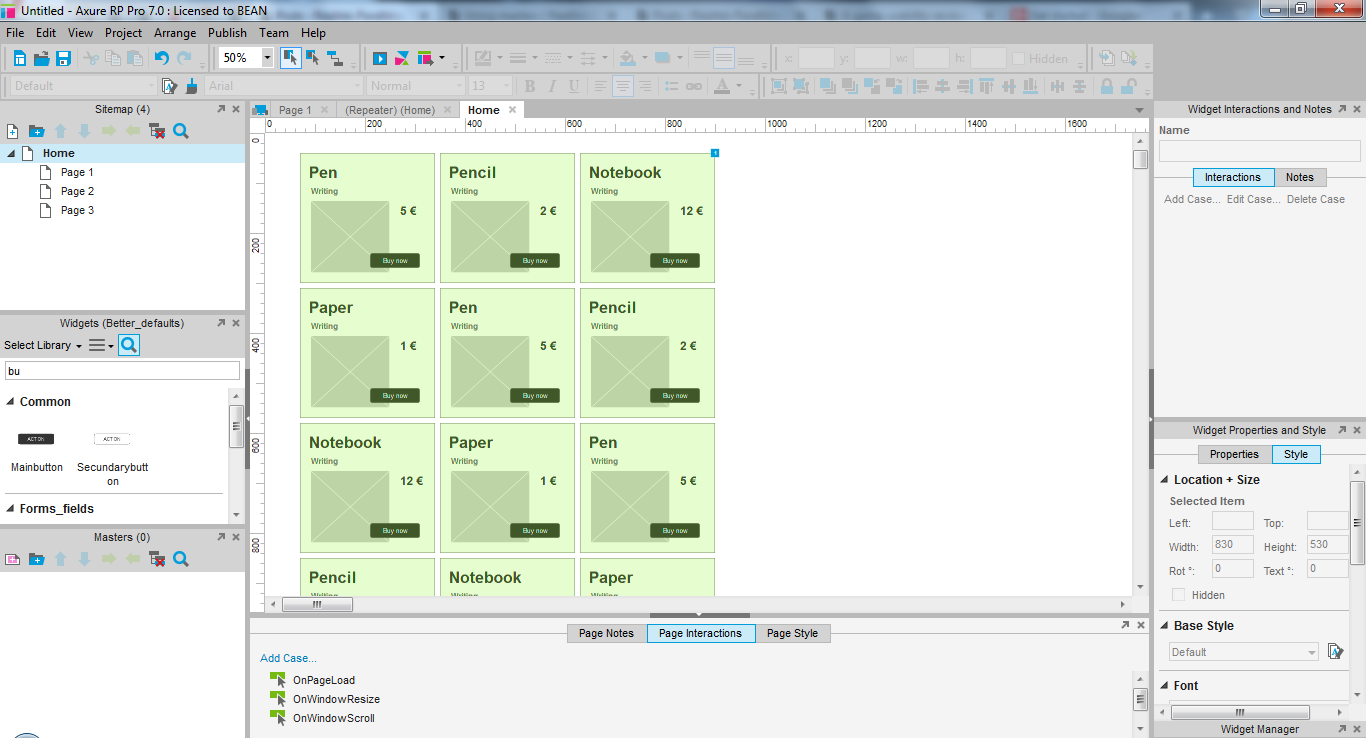Add a new page in the Sitemap panel

pyautogui.click(x=13, y=131)
